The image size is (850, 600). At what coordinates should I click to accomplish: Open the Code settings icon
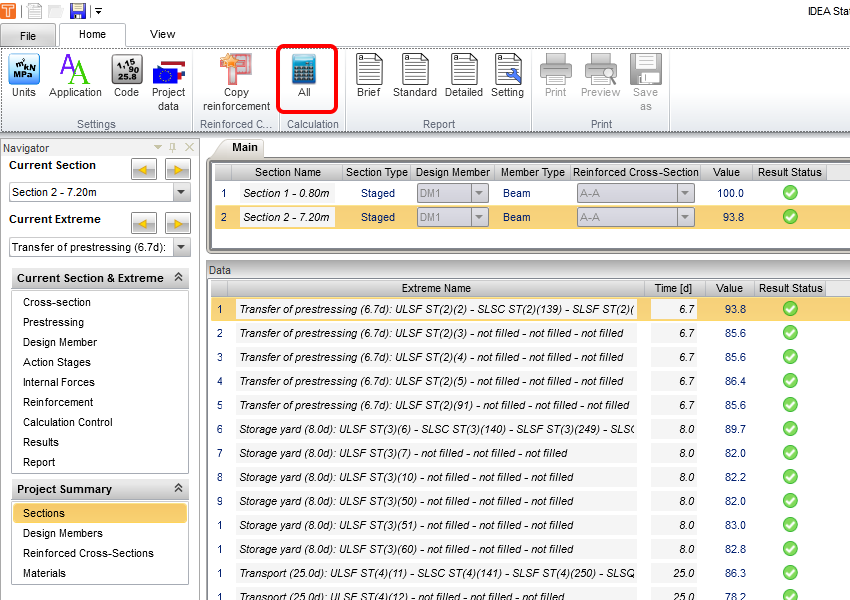tap(126, 76)
